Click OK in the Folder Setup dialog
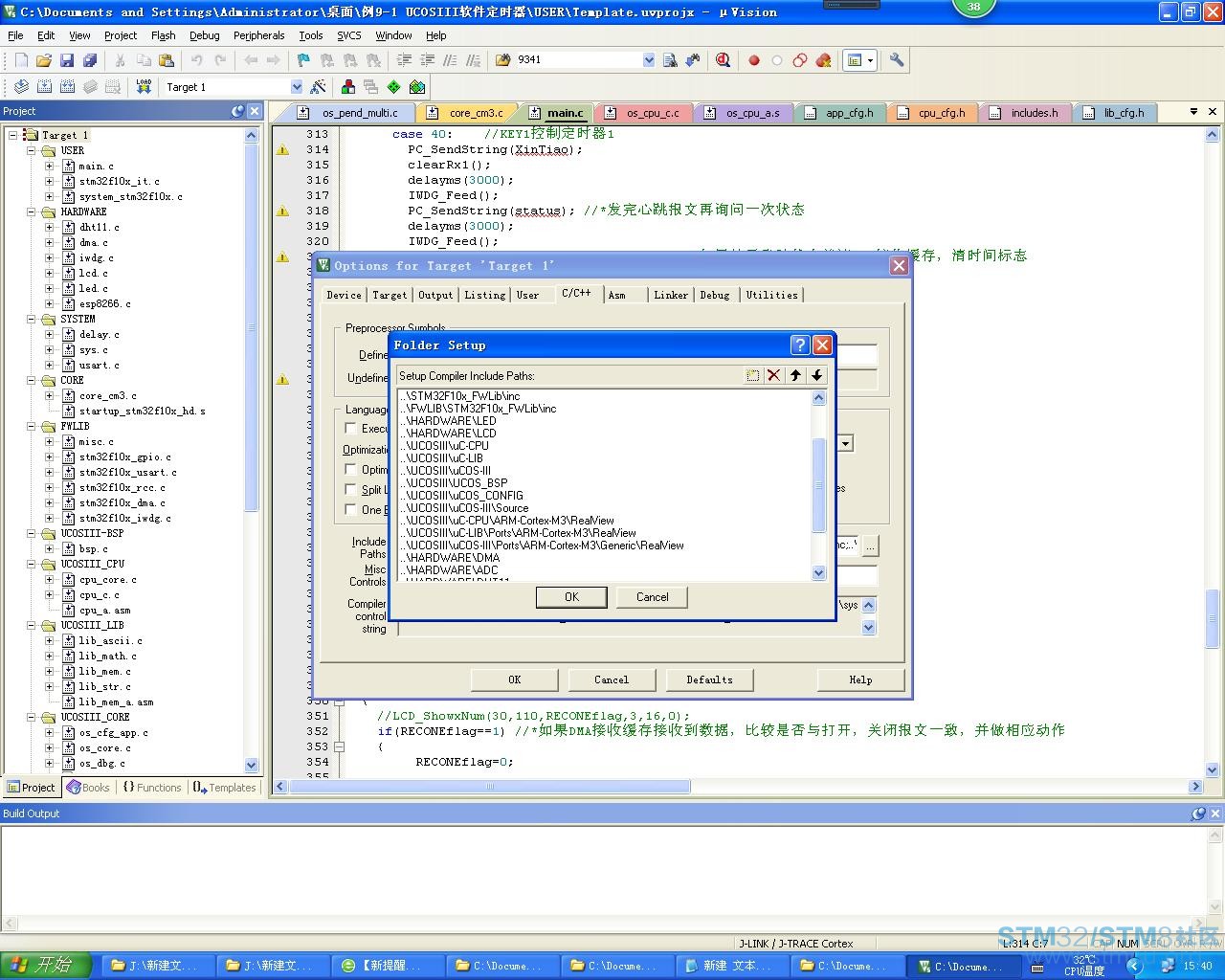This screenshot has width=1225, height=980. tap(571, 597)
